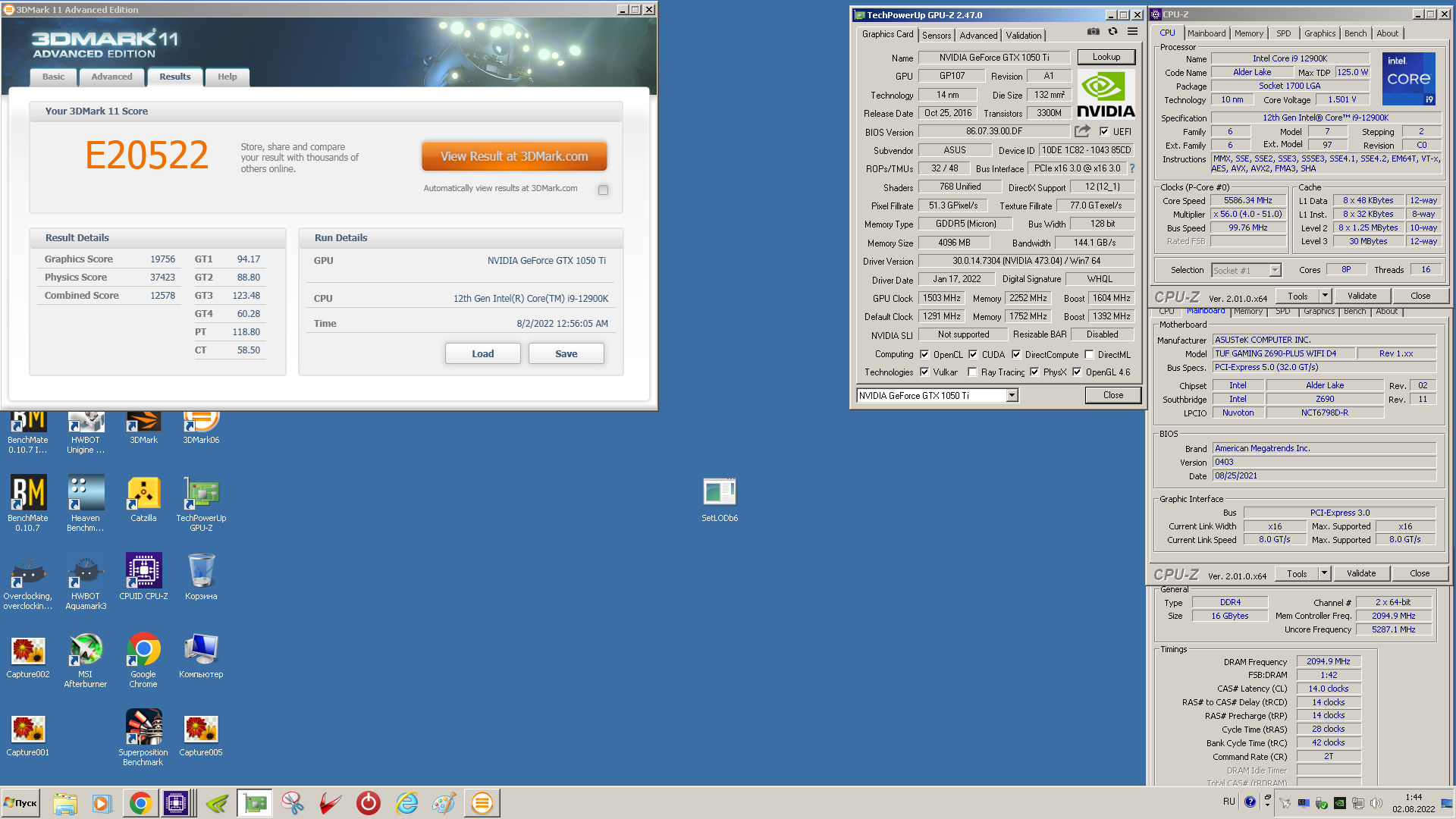Toggle the DirectCompute checkbox
This screenshot has height=819, width=1456.
1016,354
